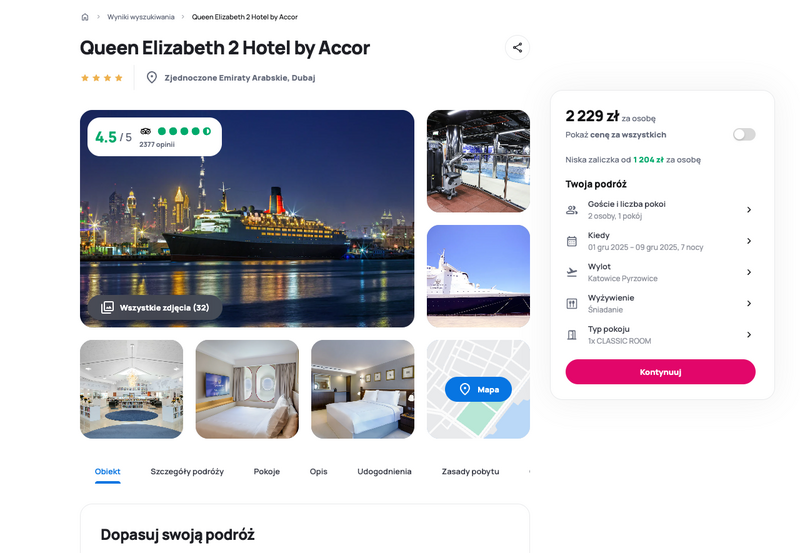This screenshot has height=553, width=800.
Task: Click the home icon in breadcrumb
Action: point(85,17)
